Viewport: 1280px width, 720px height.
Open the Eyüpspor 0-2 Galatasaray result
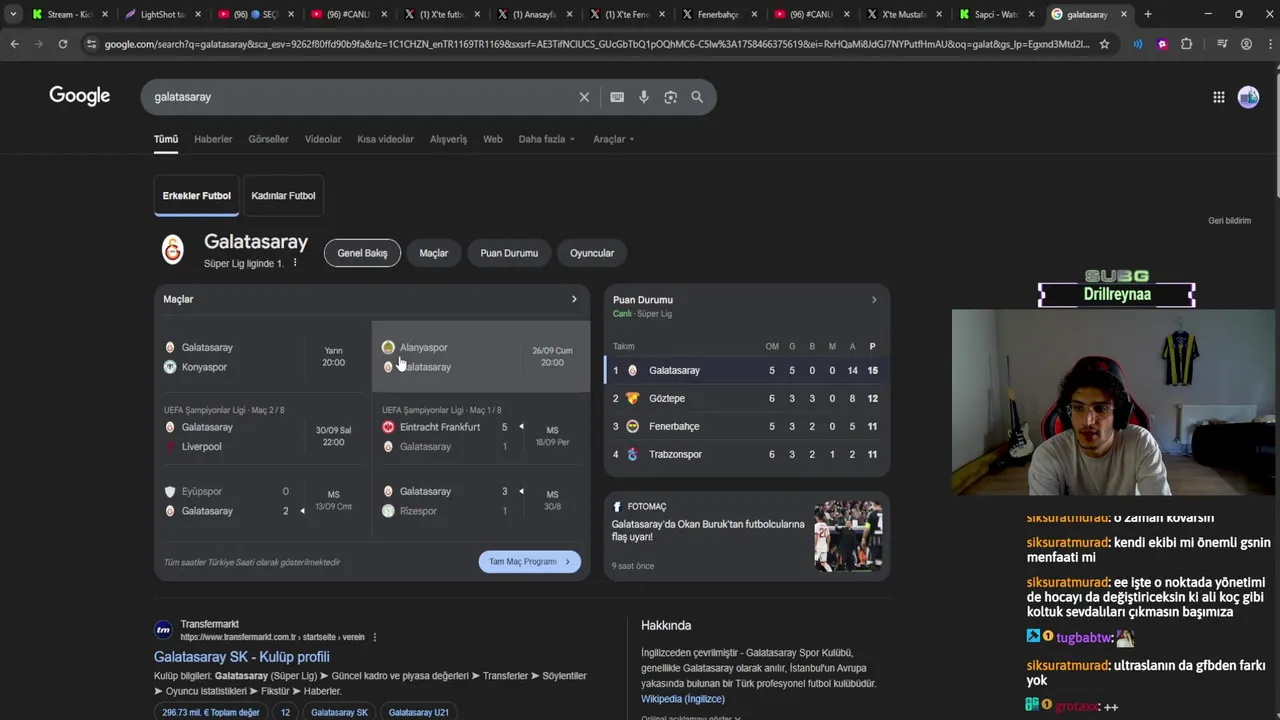tap(263, 501)
